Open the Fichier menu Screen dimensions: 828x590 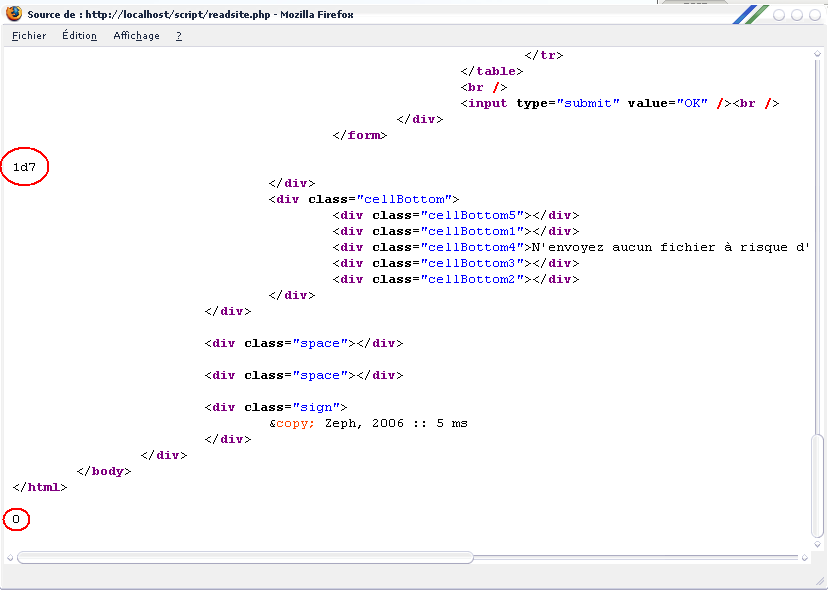point(29,36)
